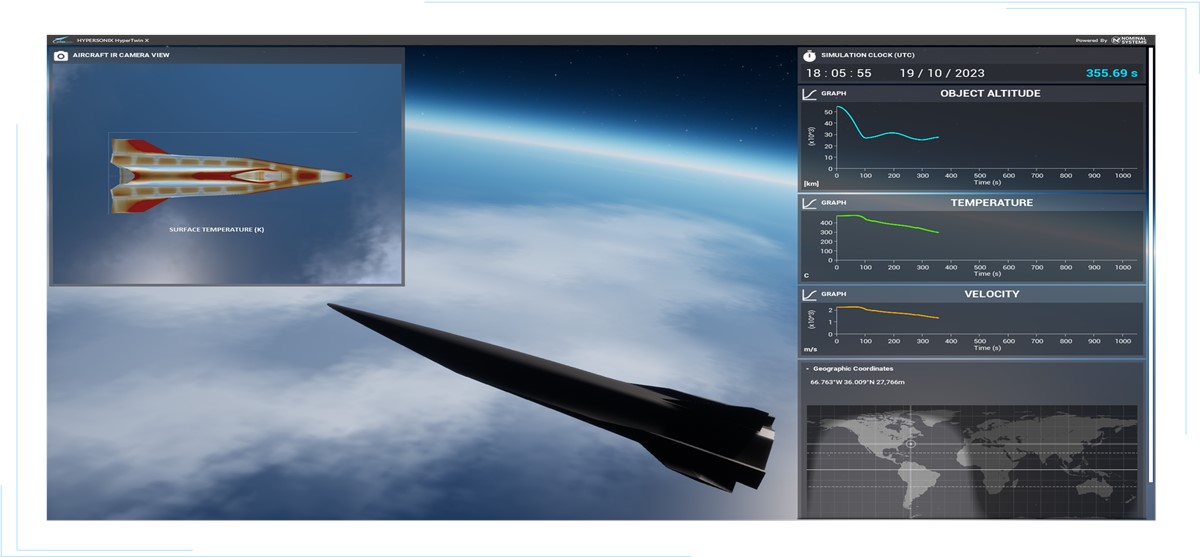1200x557 pixels.
Task: Click the OBJECT ALTITUDE graph title
Action: point(990,93)
